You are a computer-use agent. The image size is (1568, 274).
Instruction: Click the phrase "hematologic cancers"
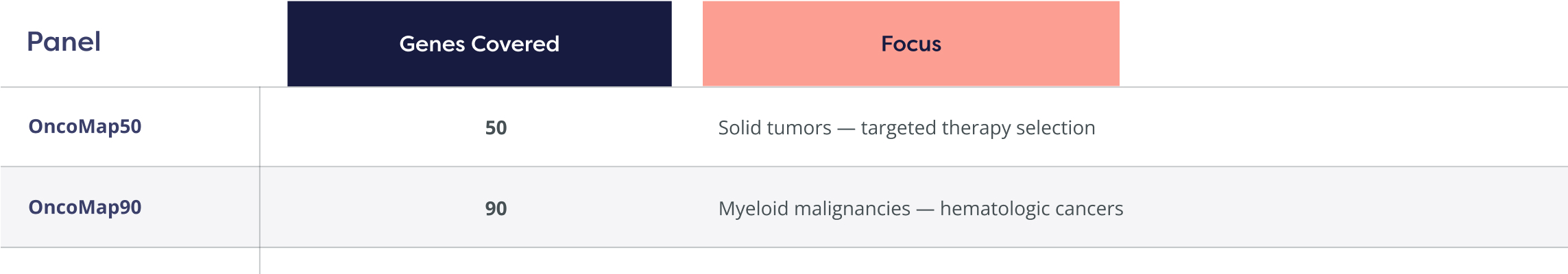click(1031, 209)
